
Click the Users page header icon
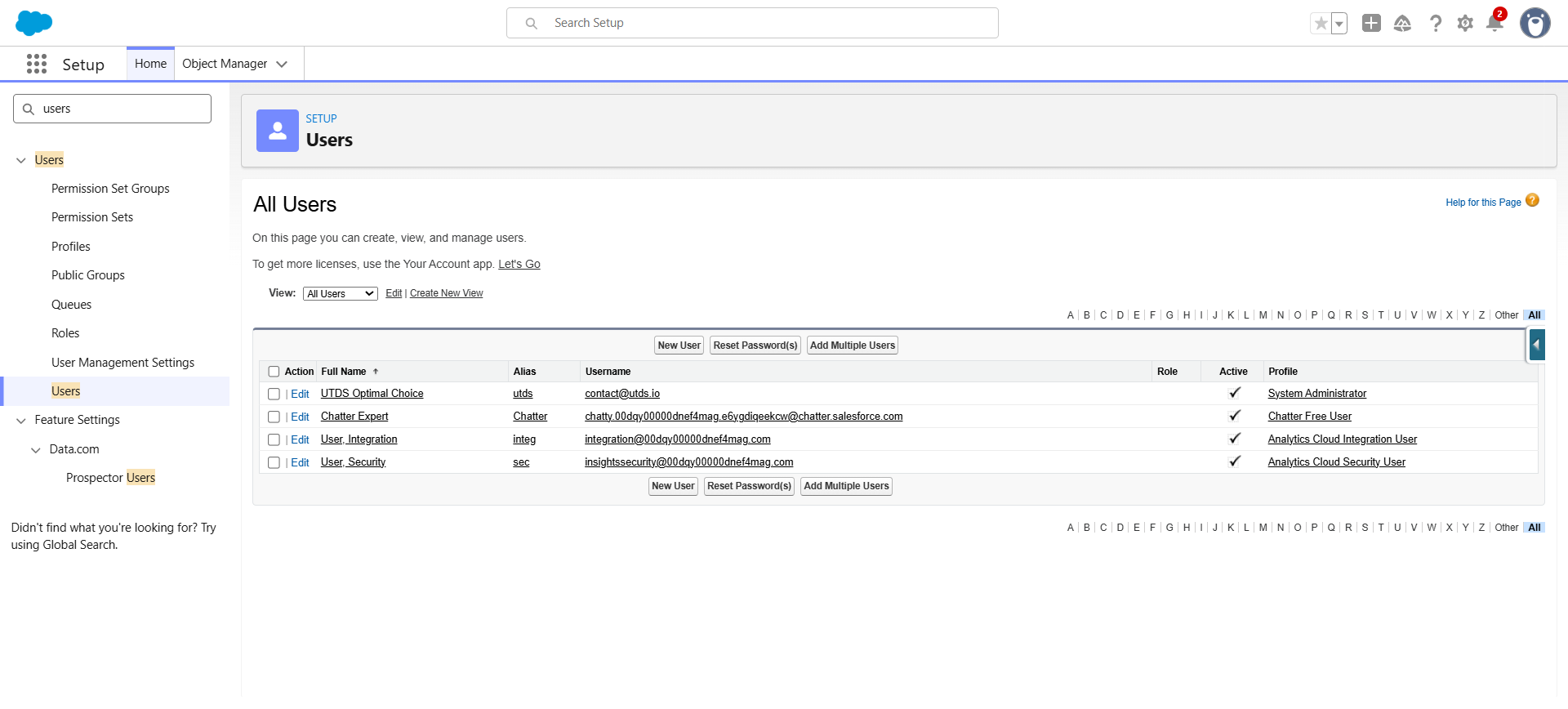point(278,131)
